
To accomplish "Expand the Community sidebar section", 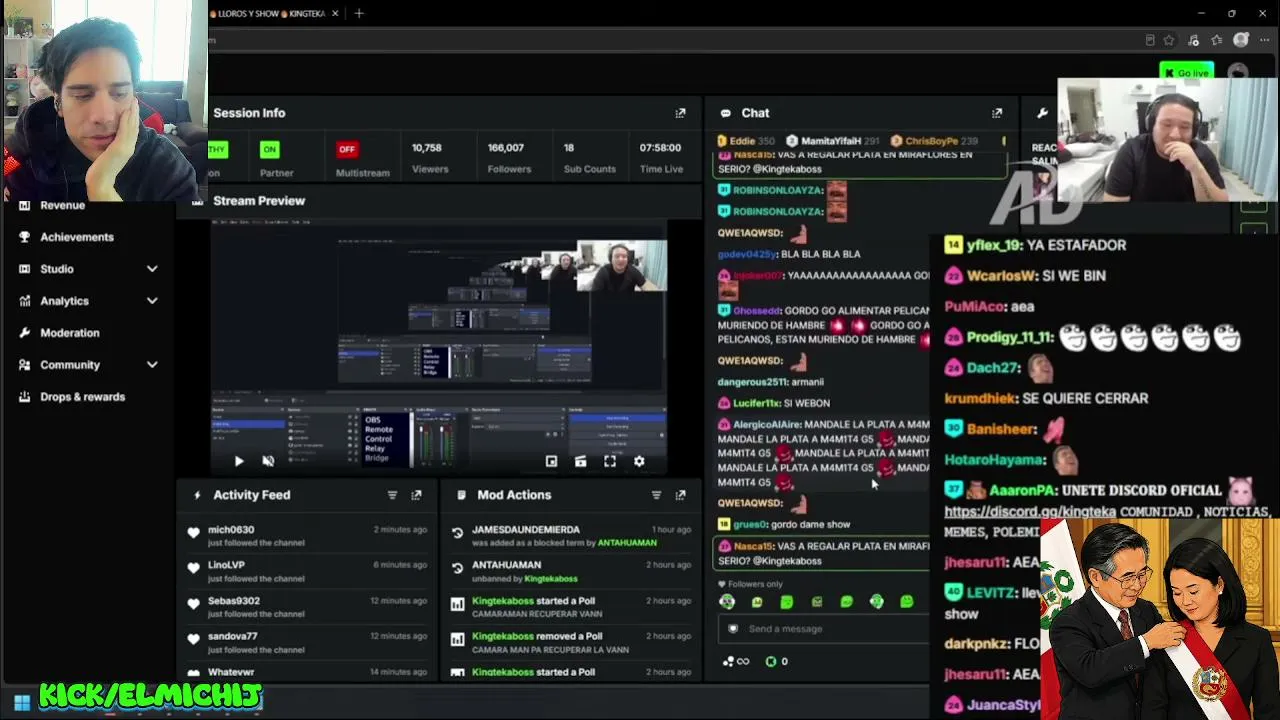I will (152, 365).
